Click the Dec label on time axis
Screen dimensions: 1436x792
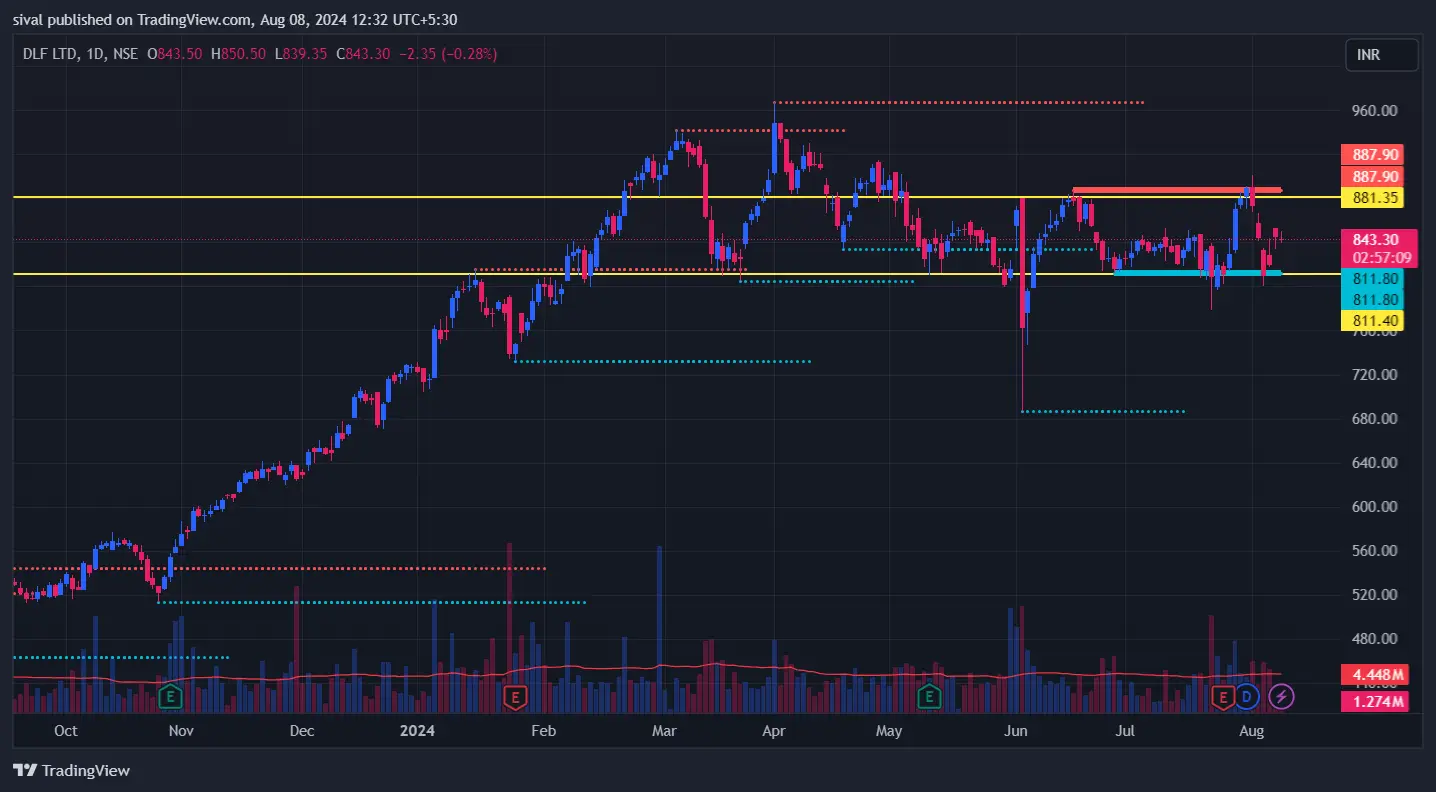click(x=301, y=731)
